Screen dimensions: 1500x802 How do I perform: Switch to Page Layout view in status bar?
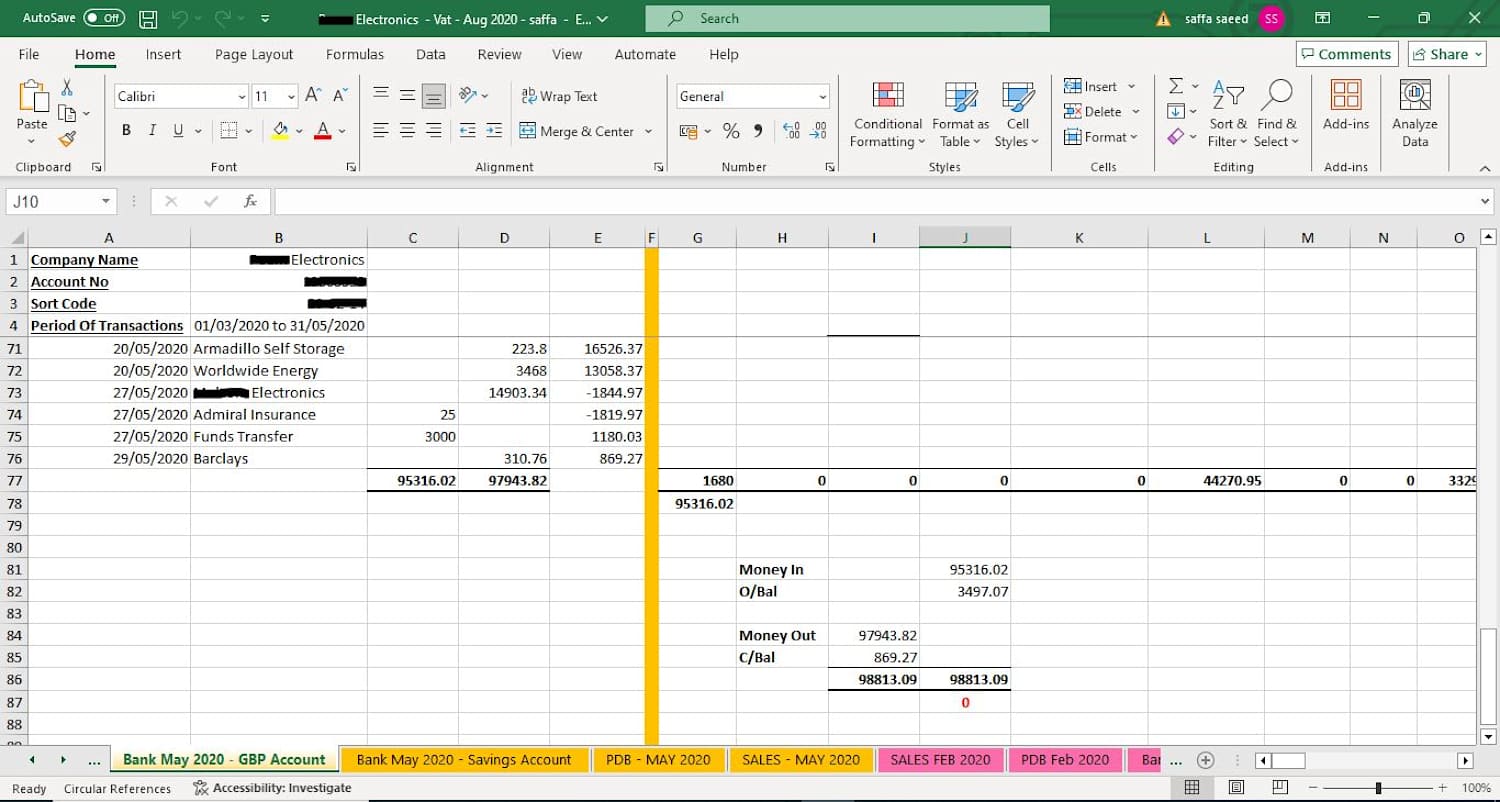(x=1236, y=788)
